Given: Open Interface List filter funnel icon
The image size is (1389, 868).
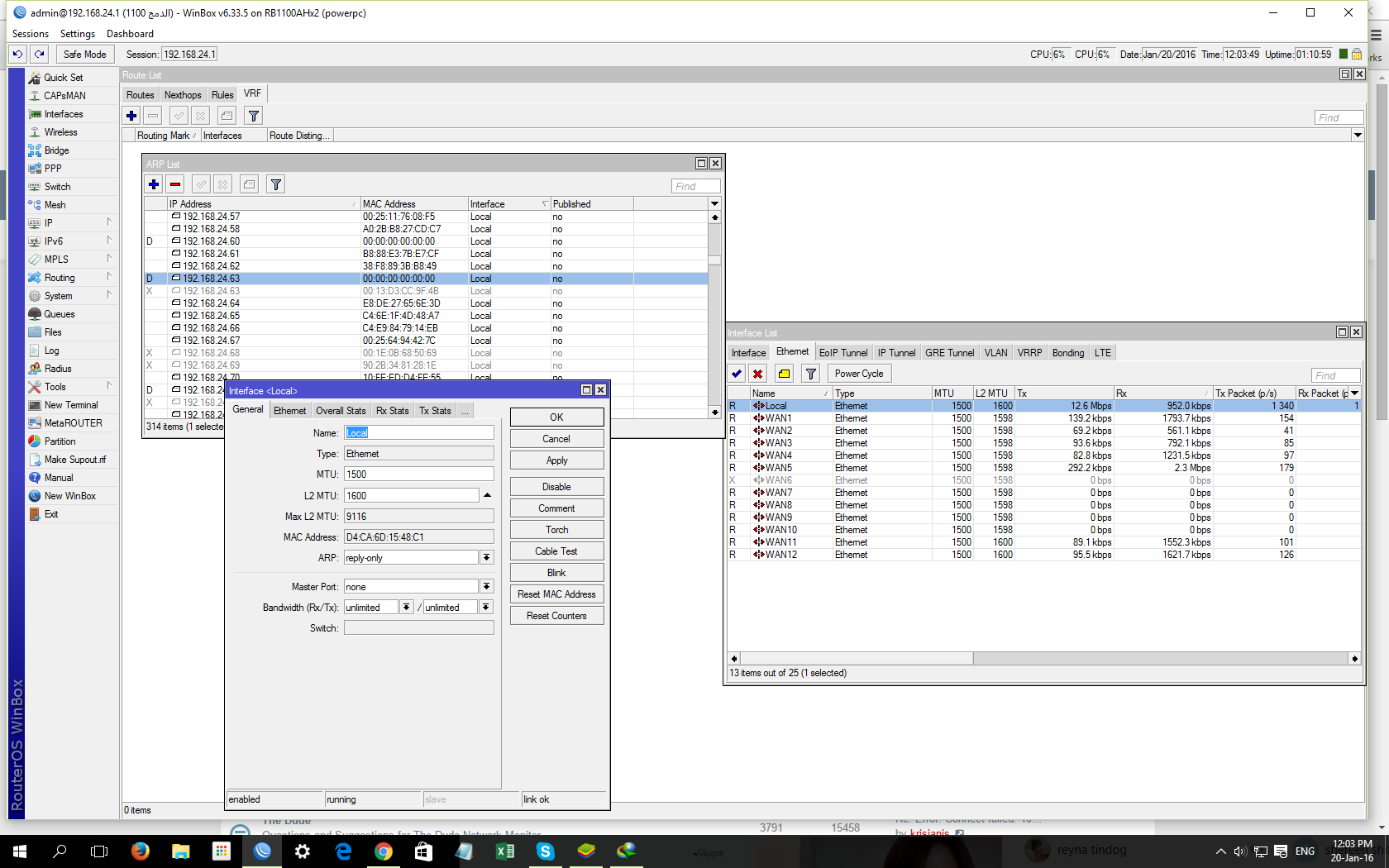Looking at the screenshot, I should tap(811, 374).
